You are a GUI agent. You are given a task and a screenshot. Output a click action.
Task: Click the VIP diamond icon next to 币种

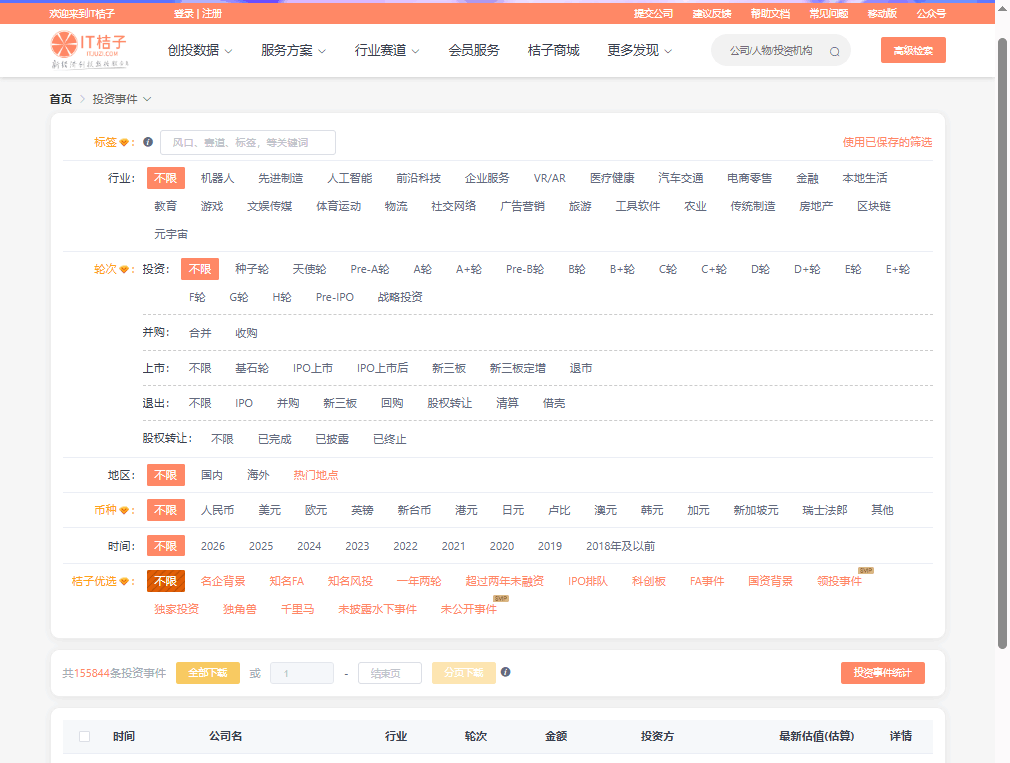[x=125, y=511]
